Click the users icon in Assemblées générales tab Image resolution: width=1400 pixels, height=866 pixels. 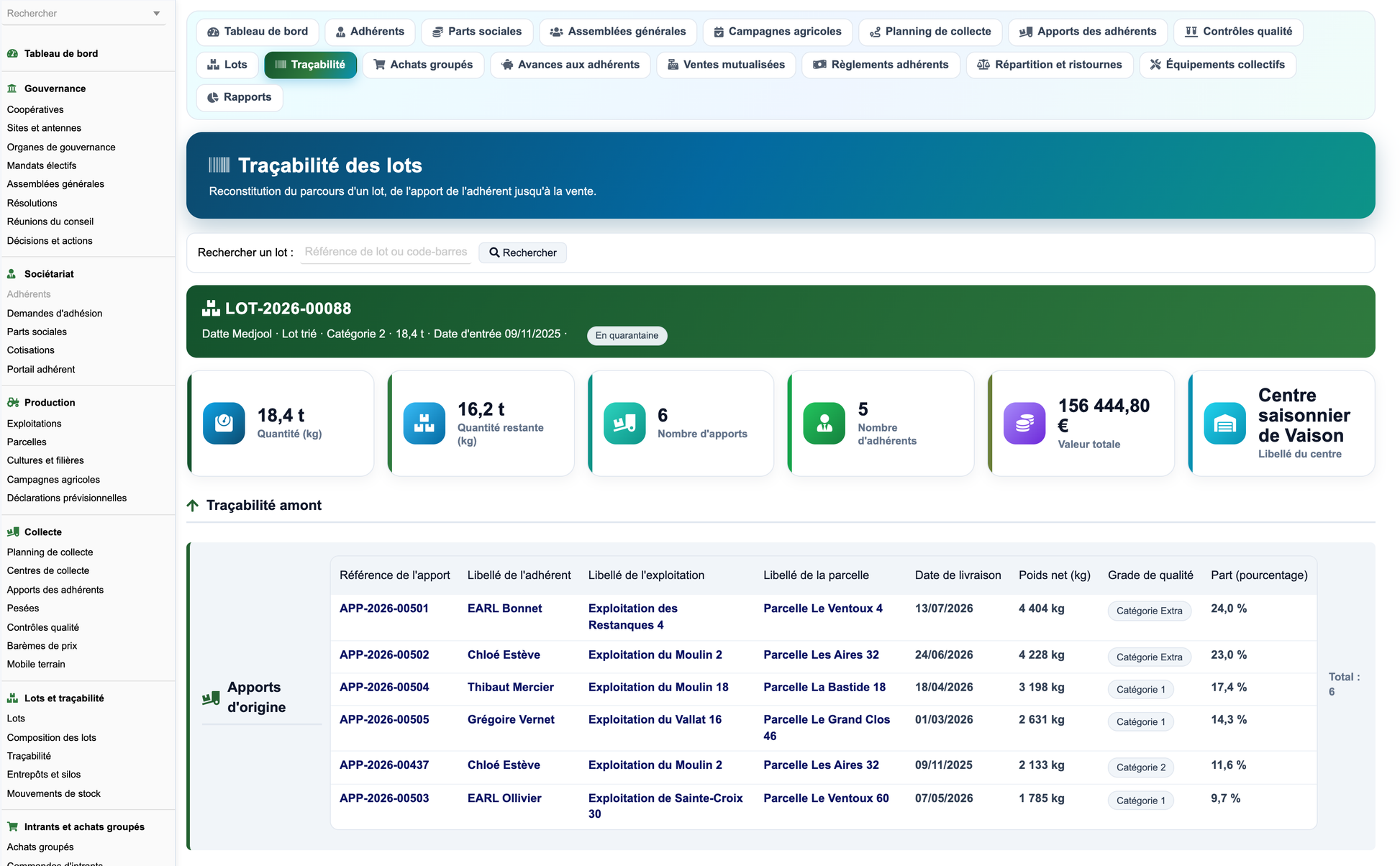556,32
